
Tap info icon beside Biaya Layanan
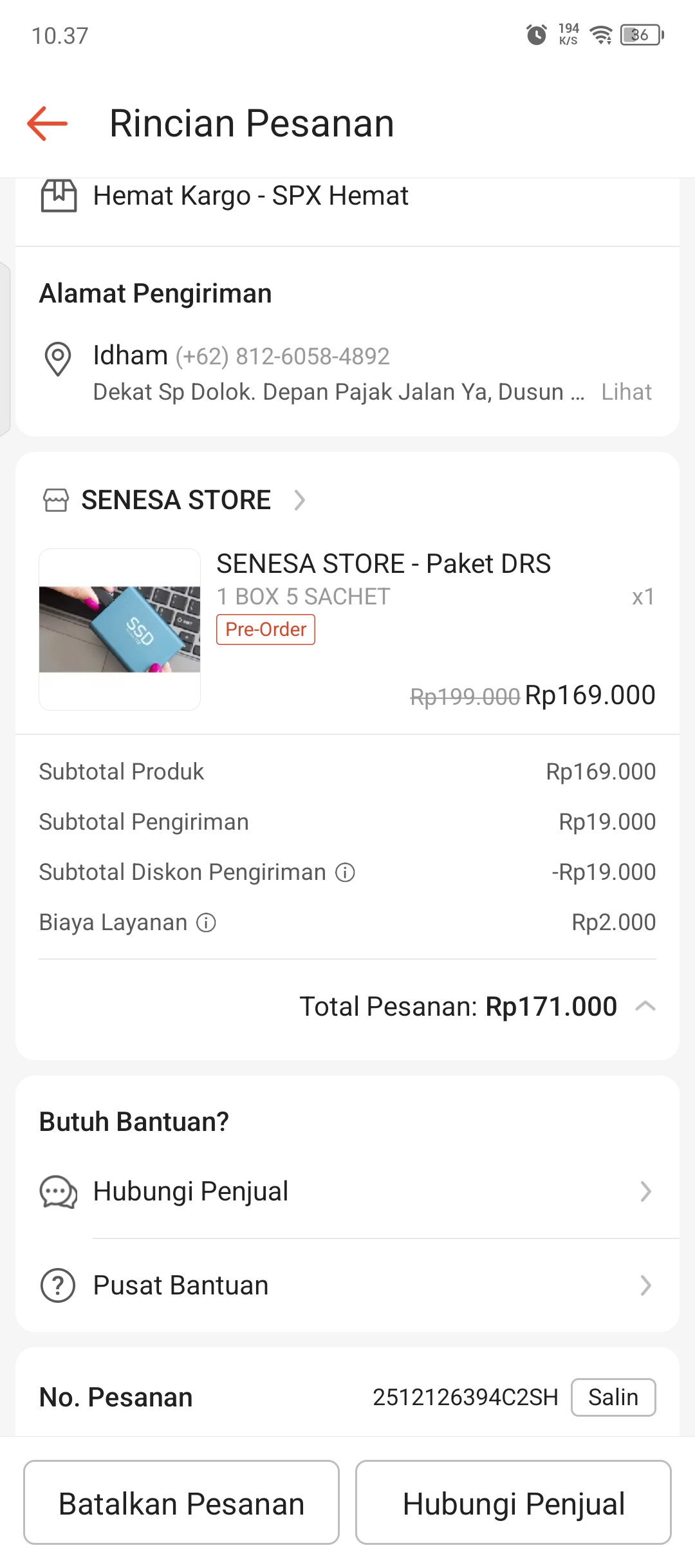click(206, 922)
